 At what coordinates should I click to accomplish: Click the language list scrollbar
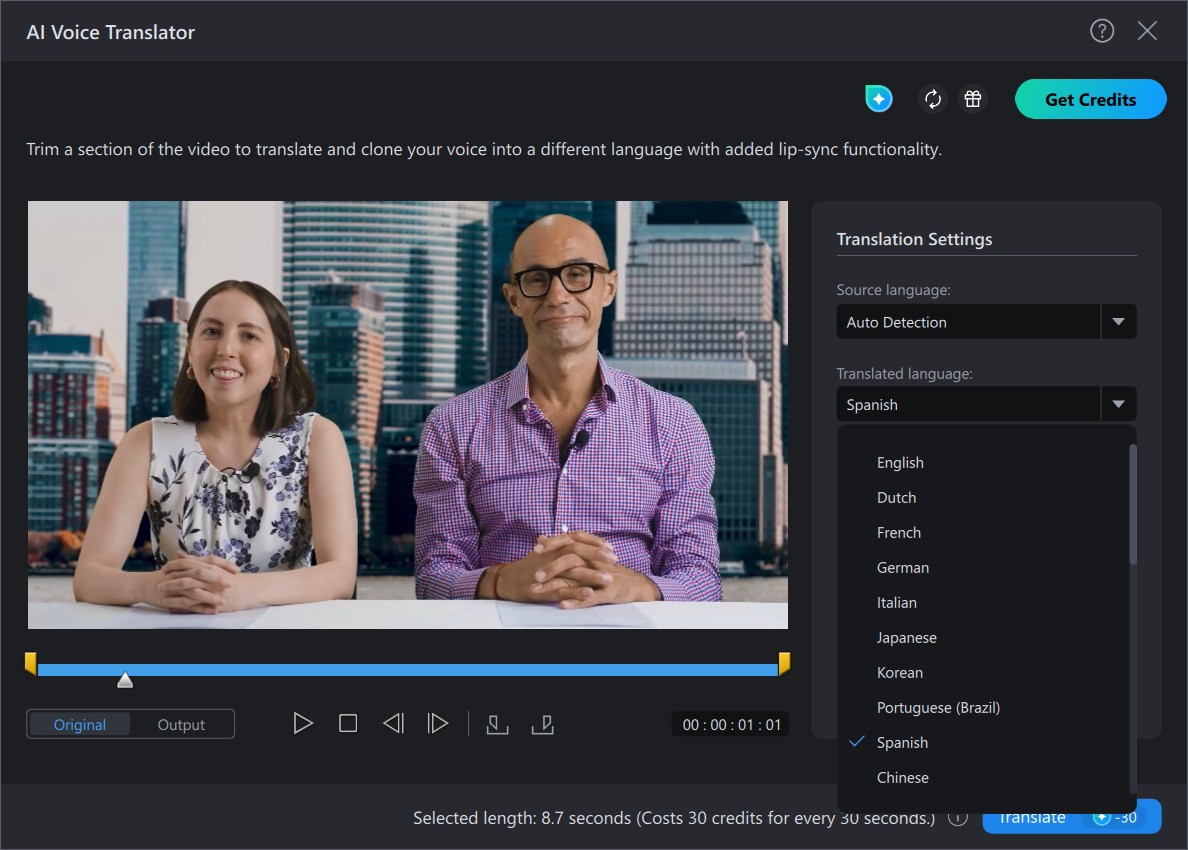coord(1132,504)
